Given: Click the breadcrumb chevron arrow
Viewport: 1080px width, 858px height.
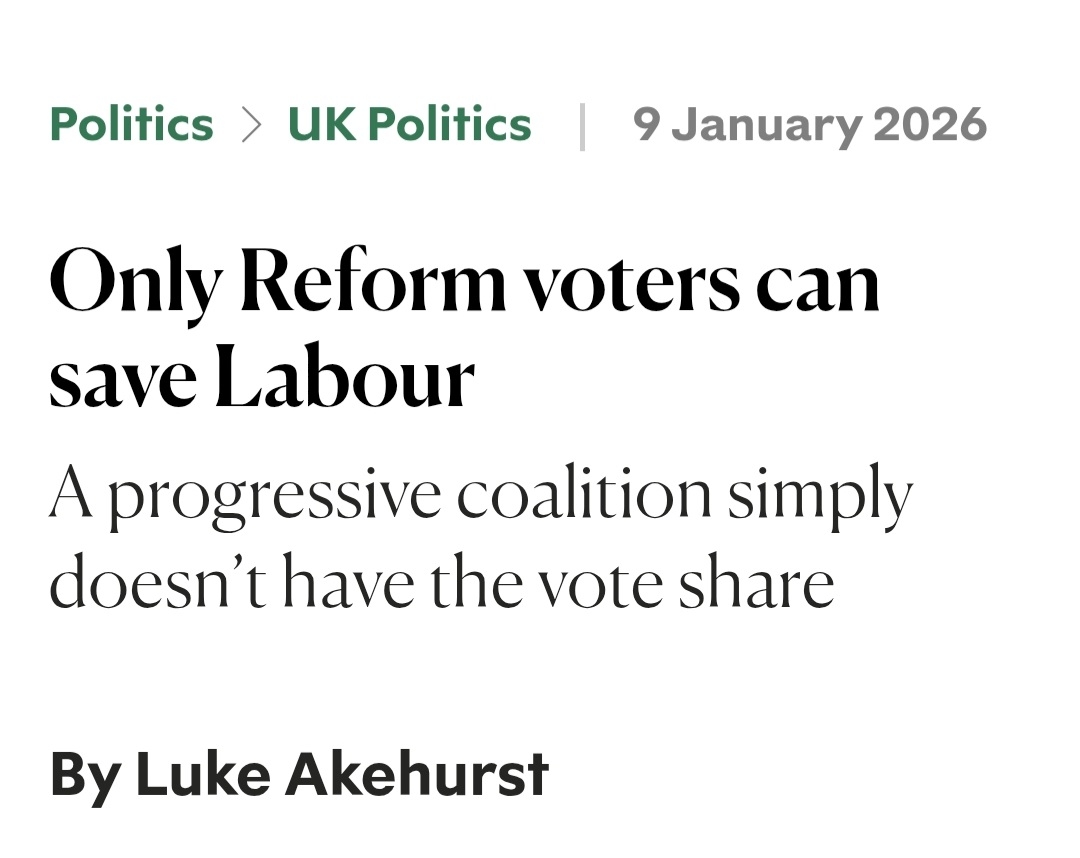Looking at the screenshot, I should [251, 126].
